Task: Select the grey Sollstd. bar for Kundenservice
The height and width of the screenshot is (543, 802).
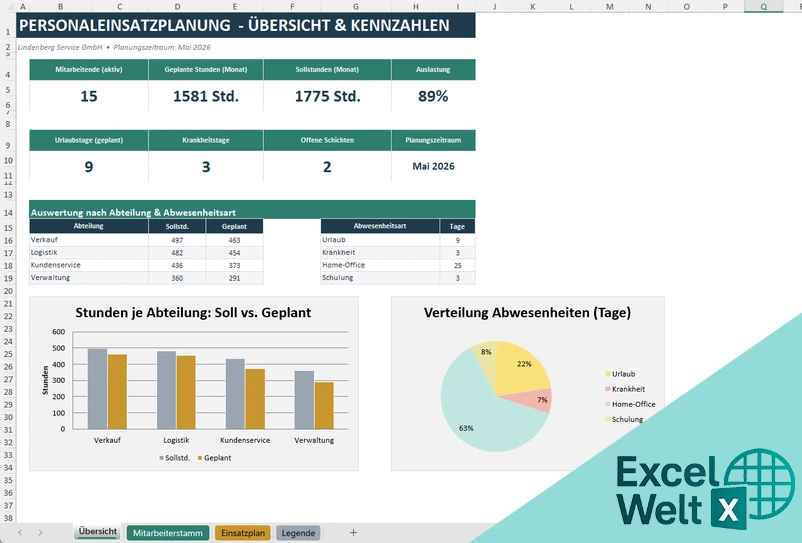Action: click(235, 394)
